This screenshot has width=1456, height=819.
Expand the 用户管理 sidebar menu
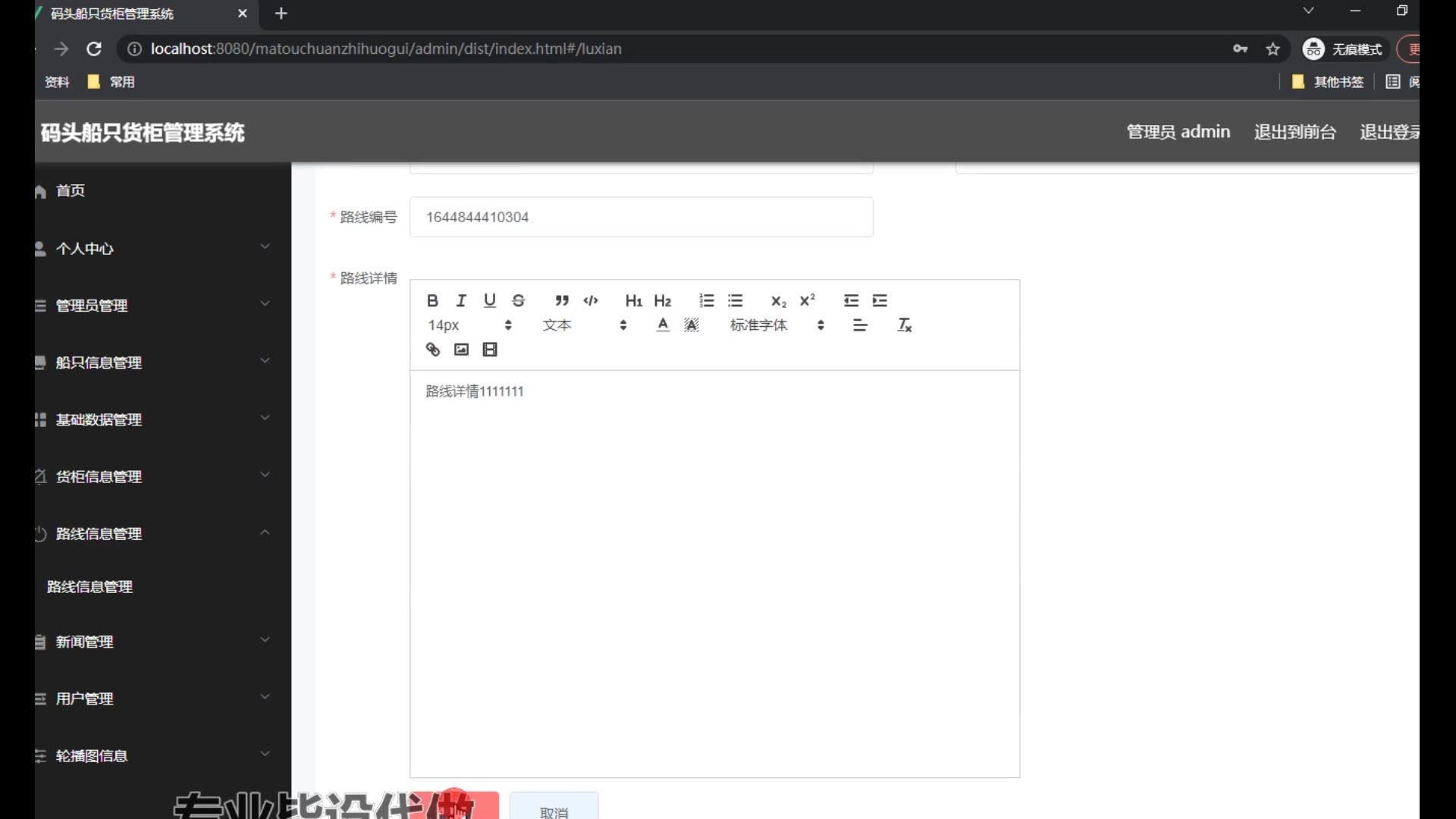162,698
